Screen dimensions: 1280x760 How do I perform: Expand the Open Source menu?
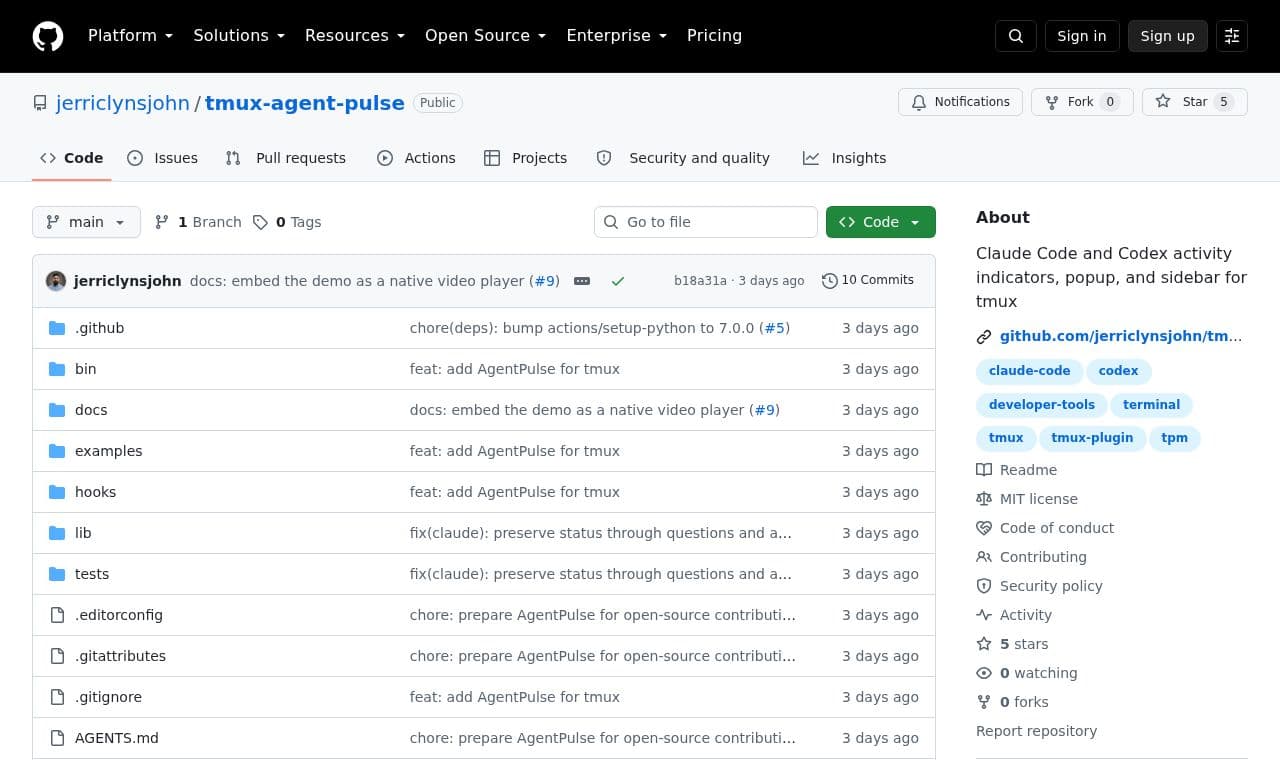(x=486, y=36)
